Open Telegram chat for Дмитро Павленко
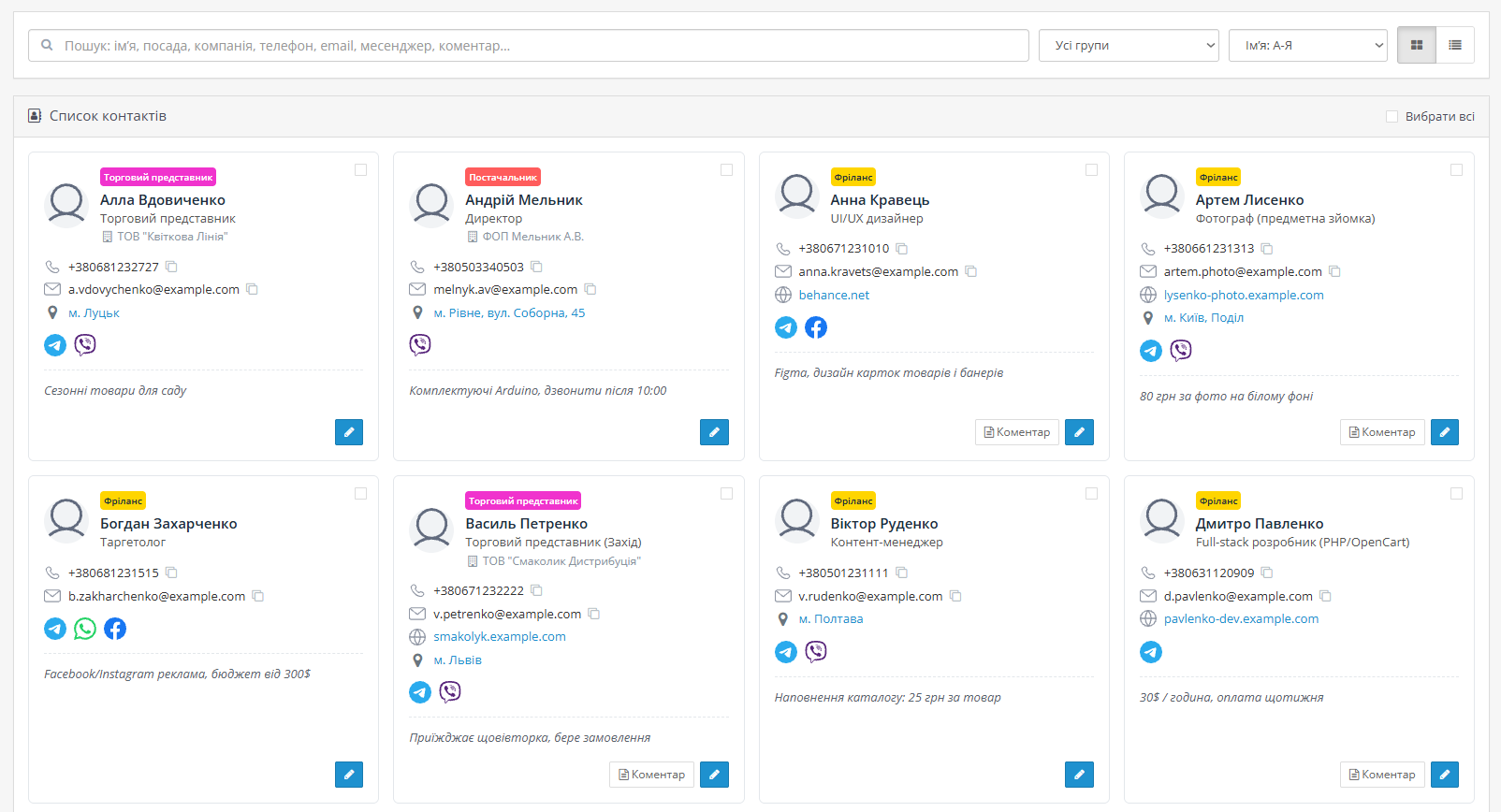Screen dimensions: 1501x812 pos(1151,652)
